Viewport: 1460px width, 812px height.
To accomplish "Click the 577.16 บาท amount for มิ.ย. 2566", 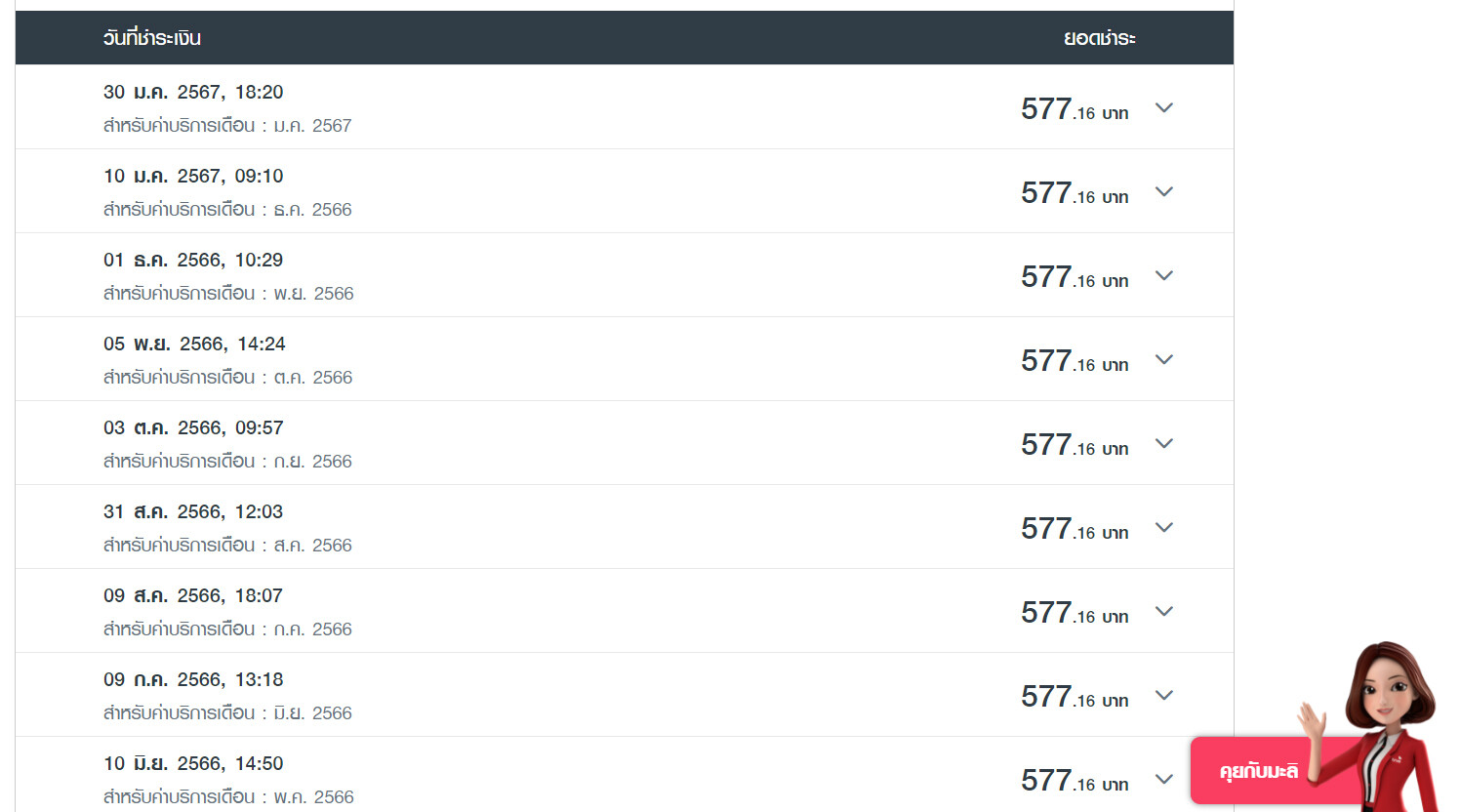I will tap(1075, 697).
